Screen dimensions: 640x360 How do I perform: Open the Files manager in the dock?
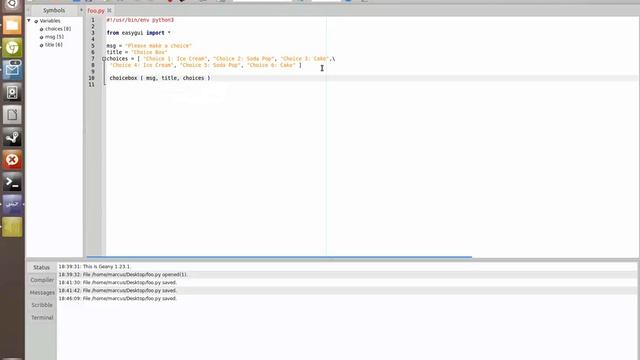tap(12, 25)
